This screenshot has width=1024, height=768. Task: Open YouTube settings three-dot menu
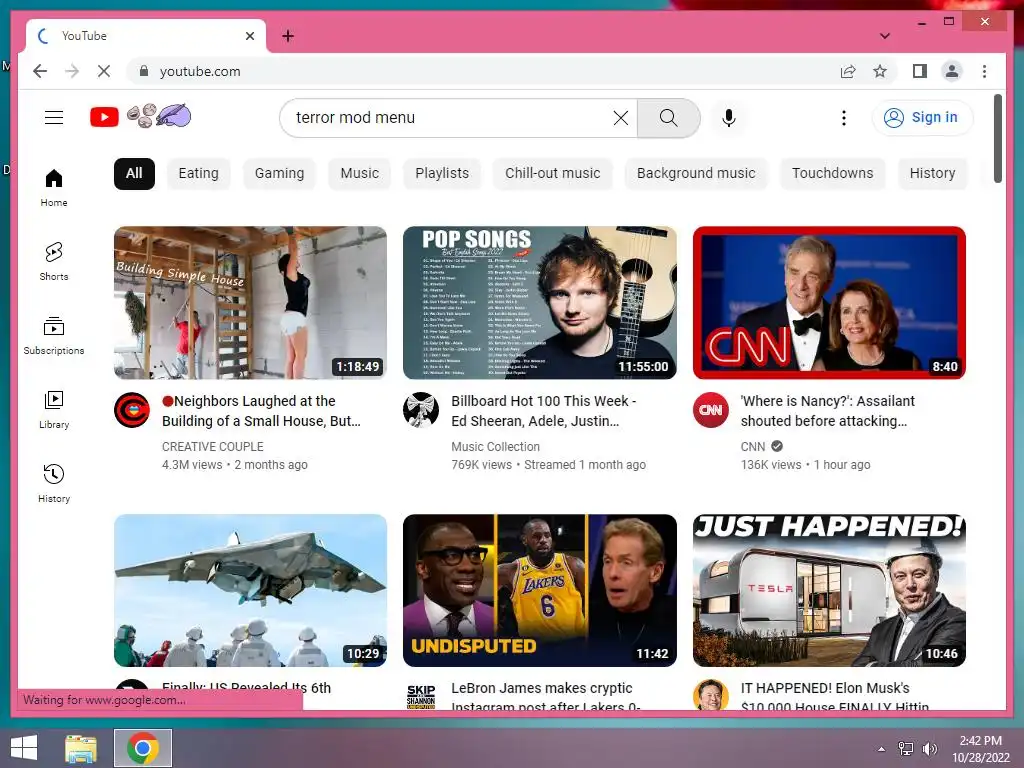click(x=843, y=118)
